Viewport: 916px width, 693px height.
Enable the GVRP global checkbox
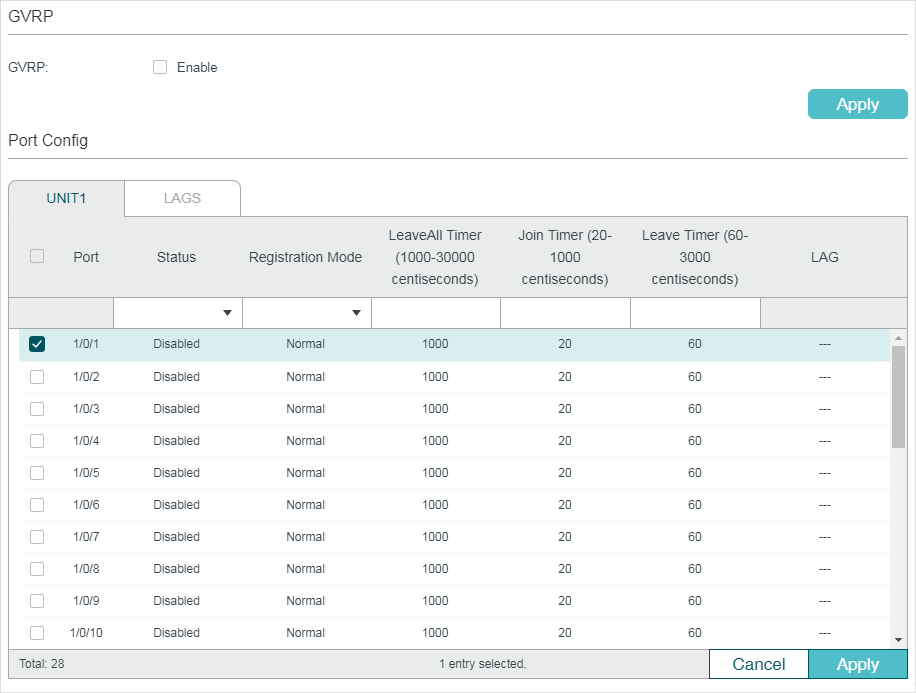coord(159,67)
